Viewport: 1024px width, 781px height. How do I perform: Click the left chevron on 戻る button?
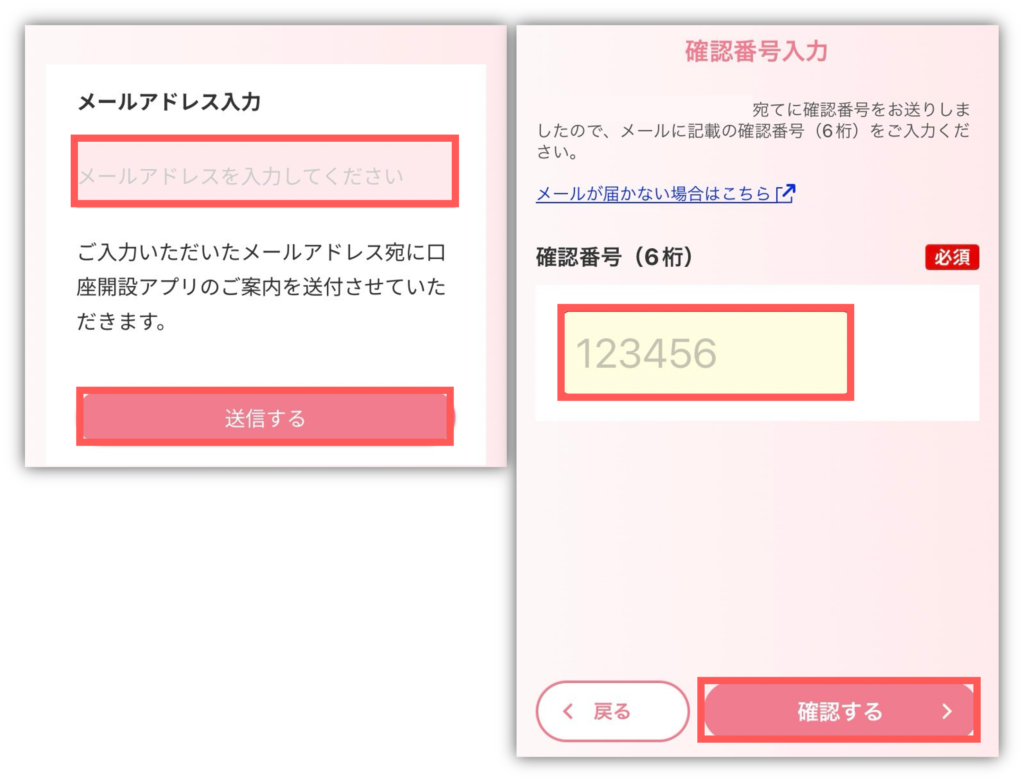pyautogui.click(x=568, y=711)
